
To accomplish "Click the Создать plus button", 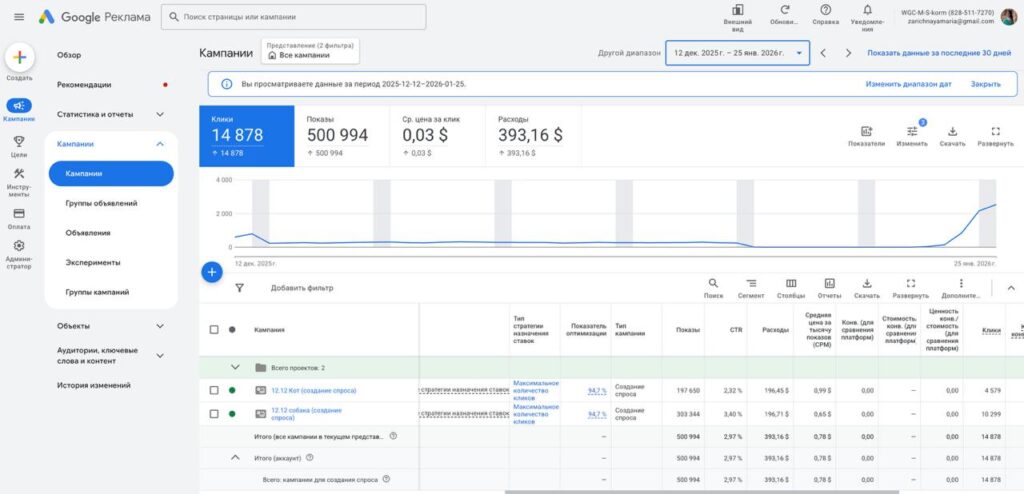I will click(20, 57).
